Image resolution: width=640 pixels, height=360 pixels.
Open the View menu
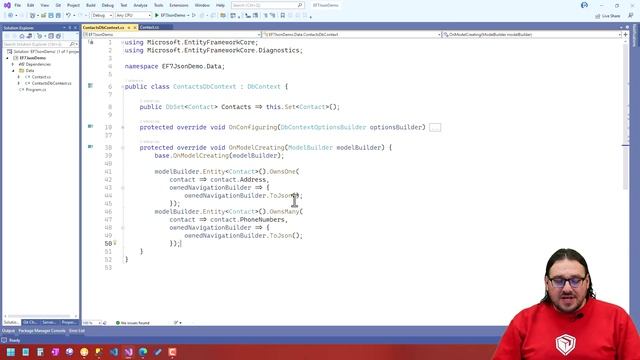pyautogui.click(x=44, y=5)
